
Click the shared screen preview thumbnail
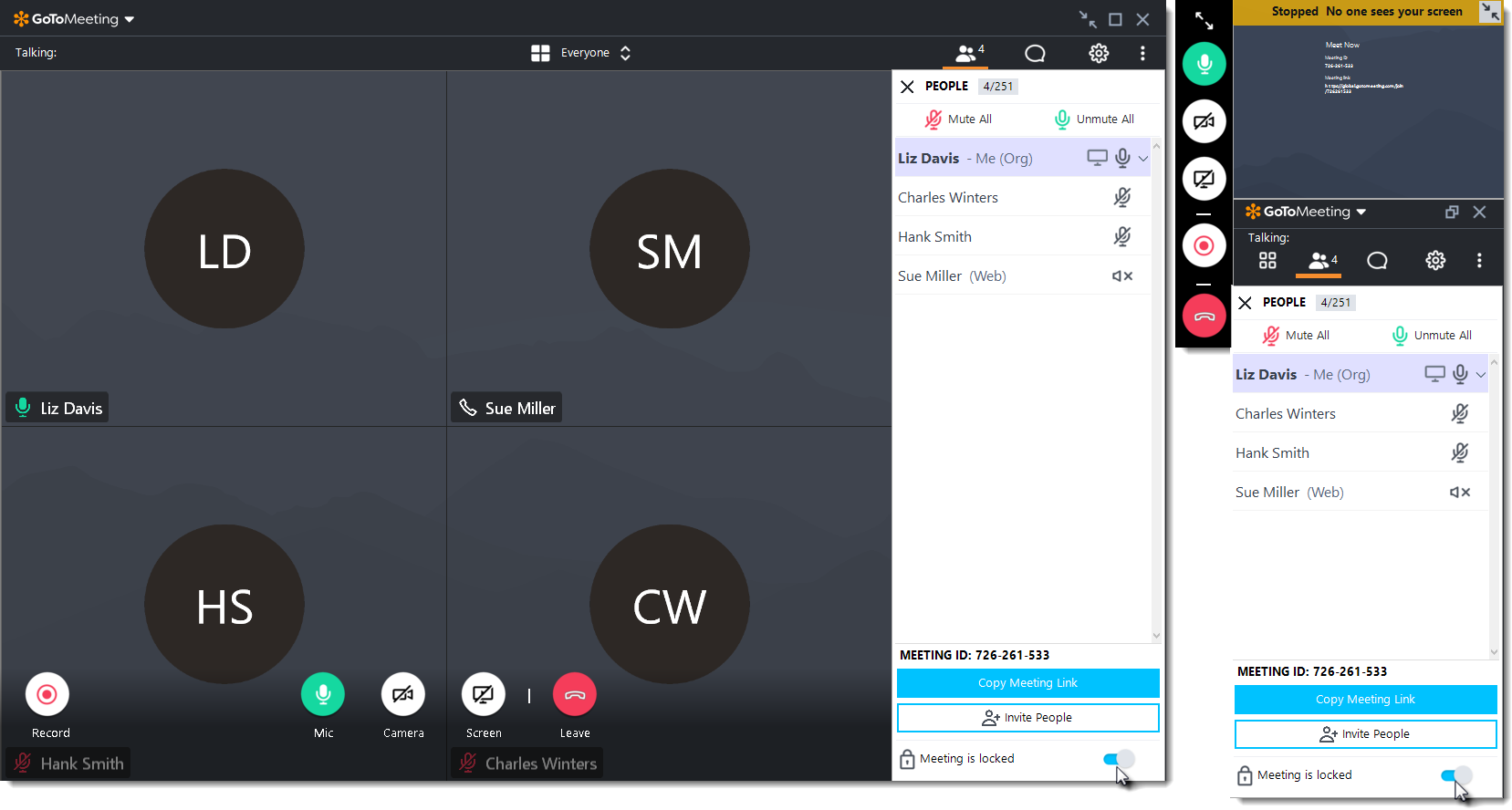coord(1368,111)
